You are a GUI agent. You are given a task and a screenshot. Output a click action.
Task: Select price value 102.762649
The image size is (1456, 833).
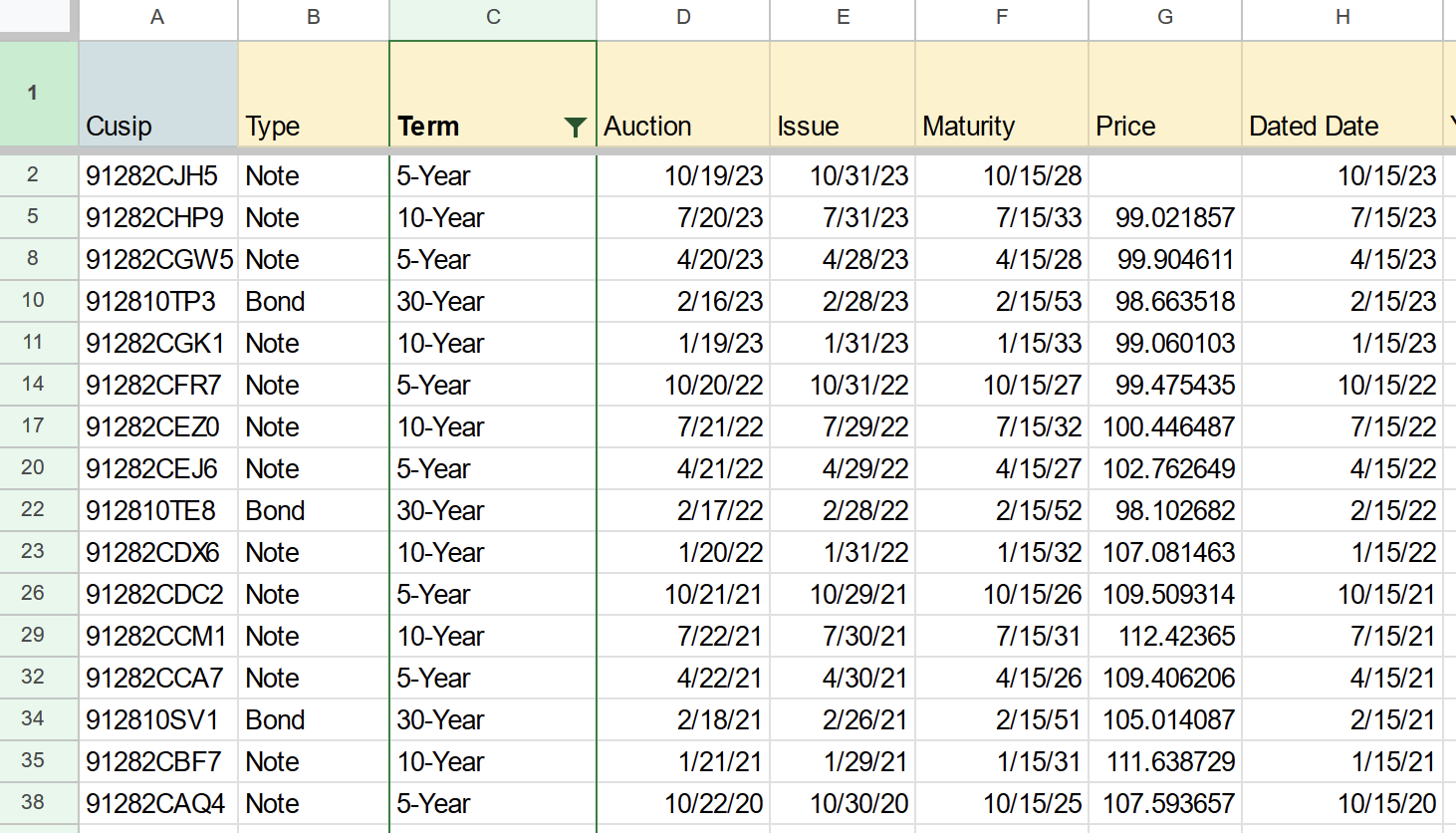tap(1165, 468)
